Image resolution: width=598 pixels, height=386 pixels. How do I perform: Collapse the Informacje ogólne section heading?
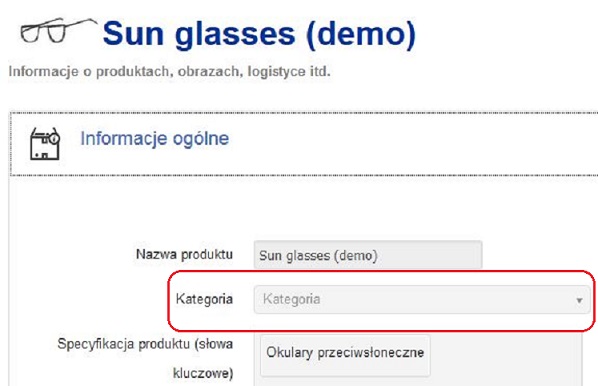[x=154, y=138]
